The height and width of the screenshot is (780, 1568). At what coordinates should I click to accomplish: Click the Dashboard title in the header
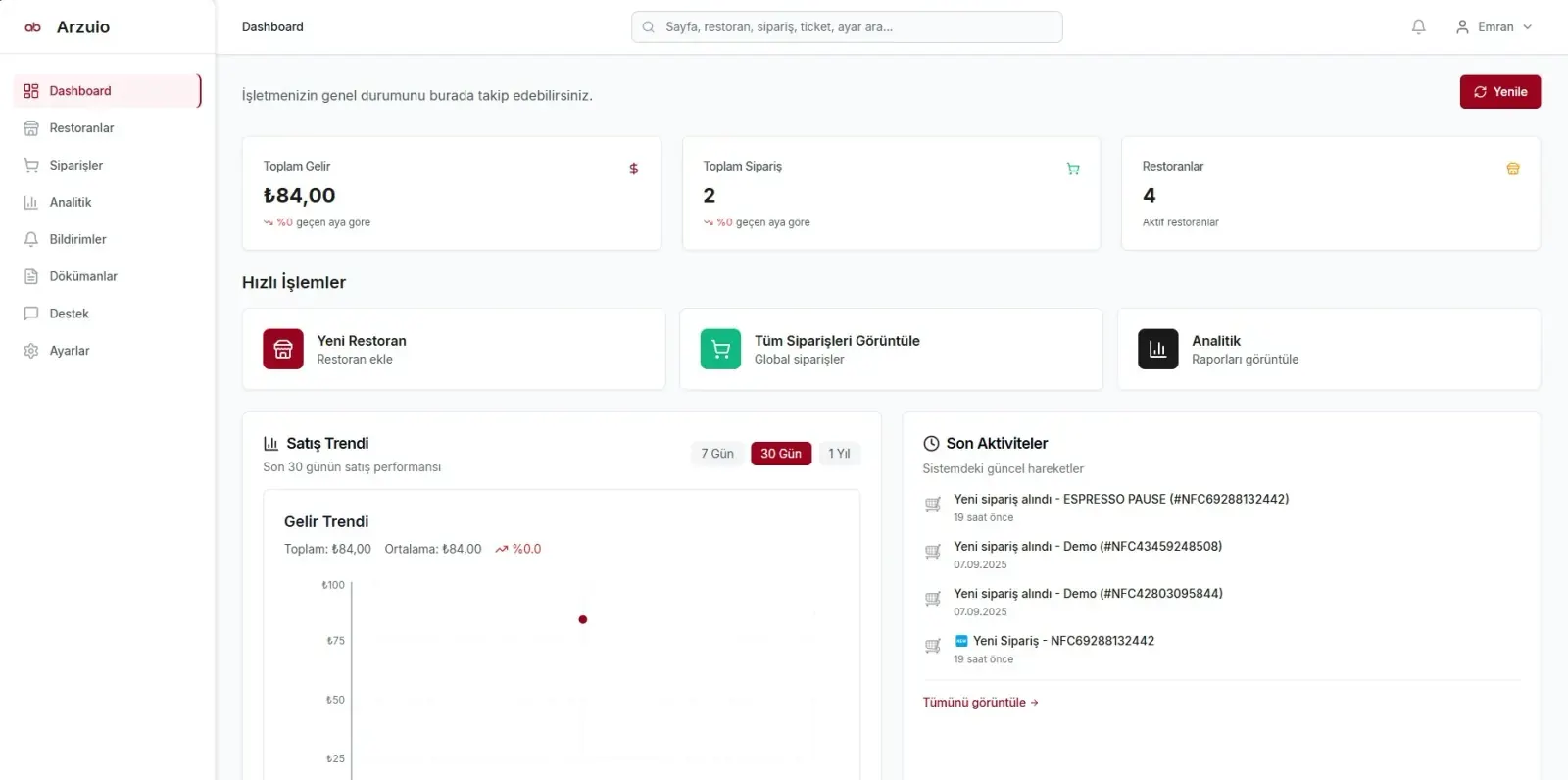[x=272, y=27]
